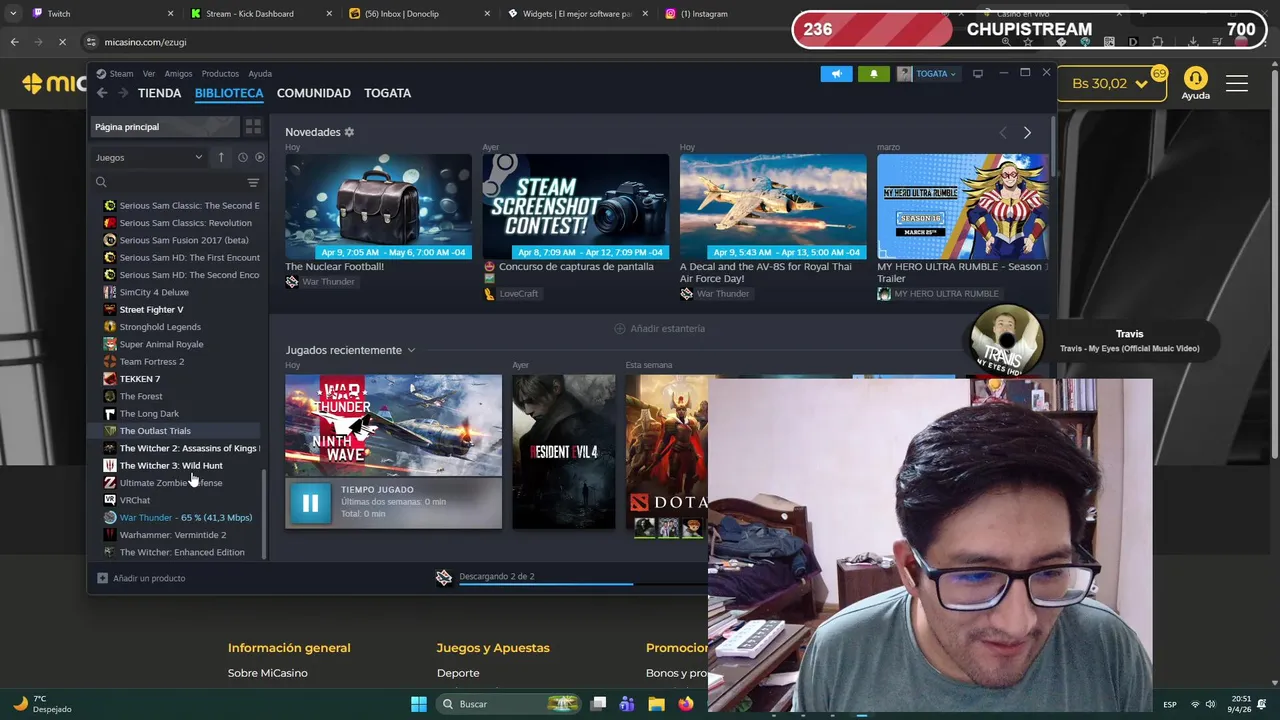This screenshot has height=720, width=1280.
Task: Open the Steam Screenshot Contest news card
Action: pos(576,206)
